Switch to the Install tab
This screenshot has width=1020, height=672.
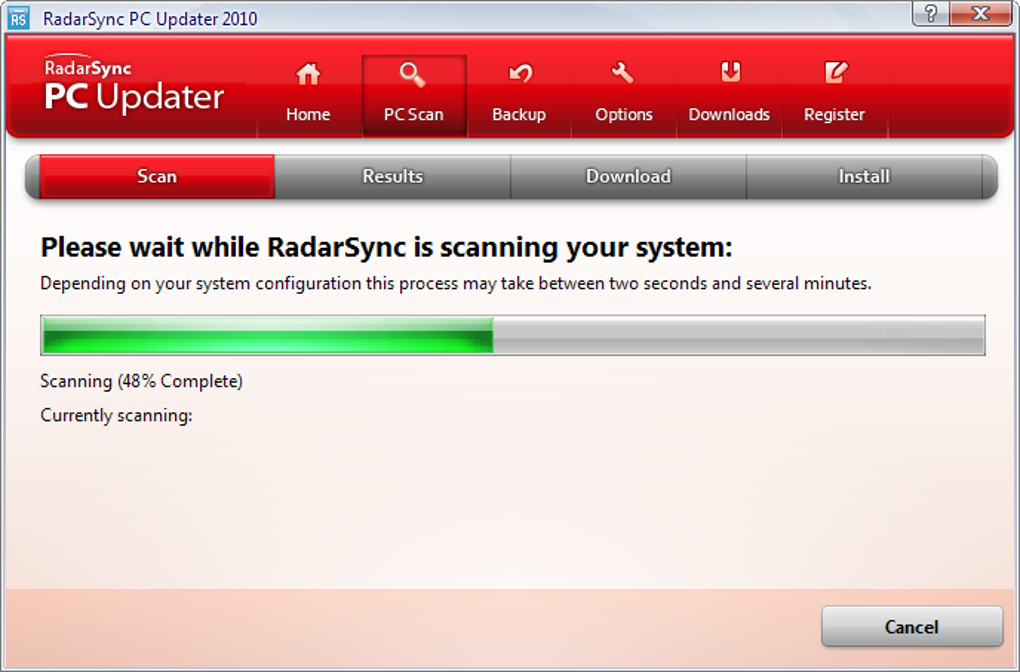click(863, 176)
